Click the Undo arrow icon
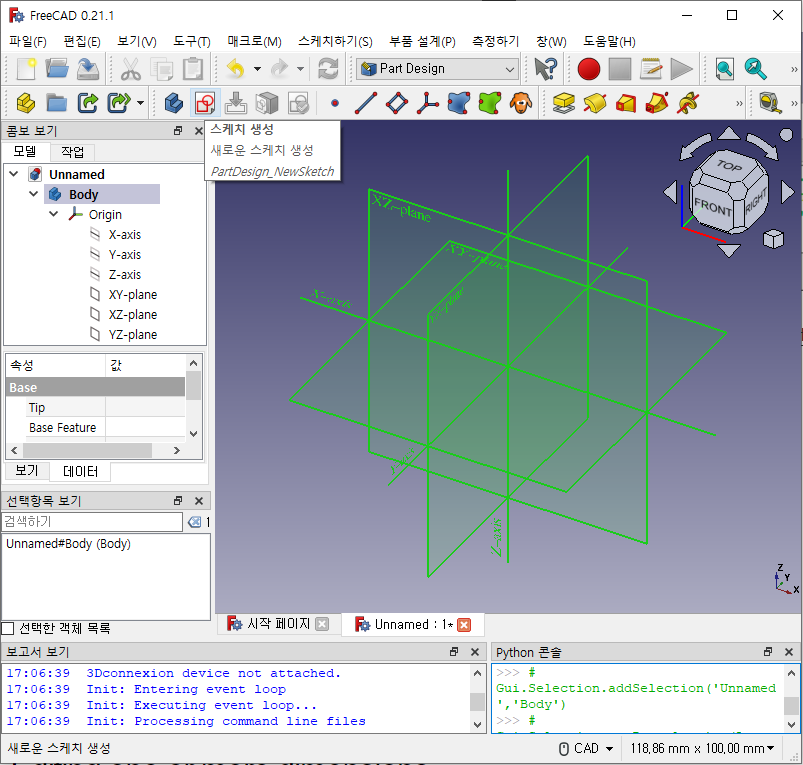 point(236,69)
